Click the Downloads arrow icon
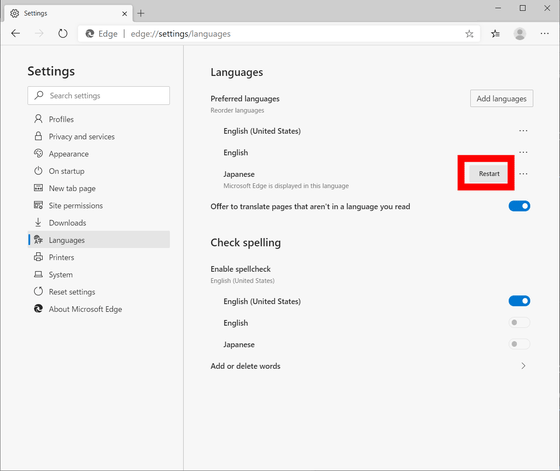This screenshot has width=560, height=471. [38, 222]
